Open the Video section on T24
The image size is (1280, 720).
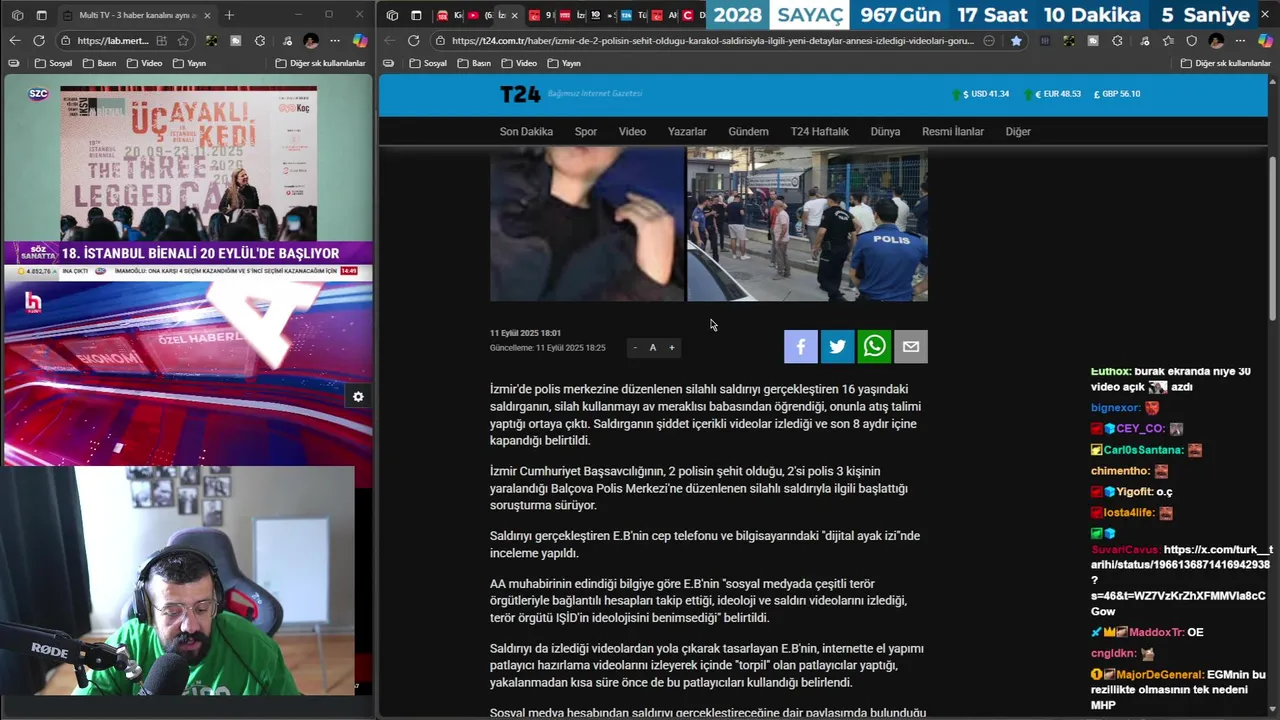[632, 131]
